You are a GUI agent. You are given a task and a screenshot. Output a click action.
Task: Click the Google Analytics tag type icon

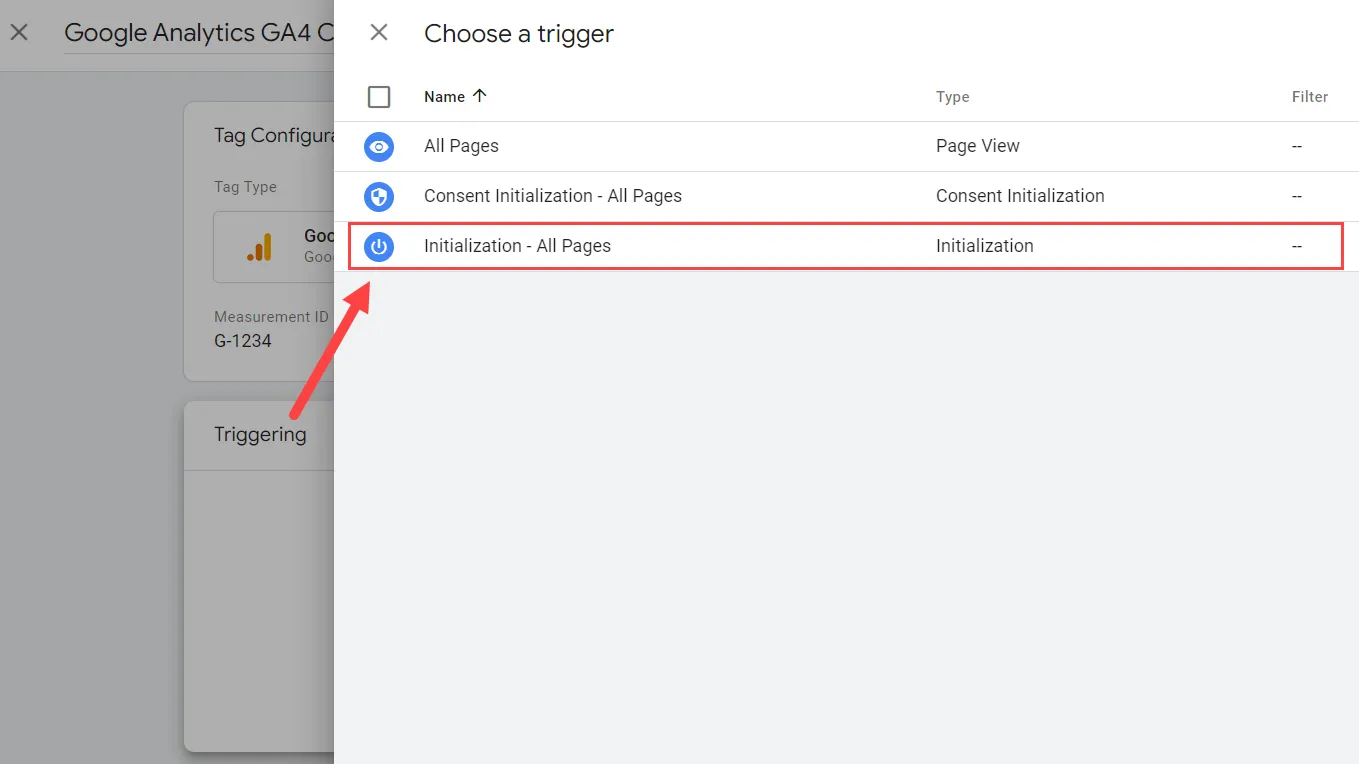259,247
